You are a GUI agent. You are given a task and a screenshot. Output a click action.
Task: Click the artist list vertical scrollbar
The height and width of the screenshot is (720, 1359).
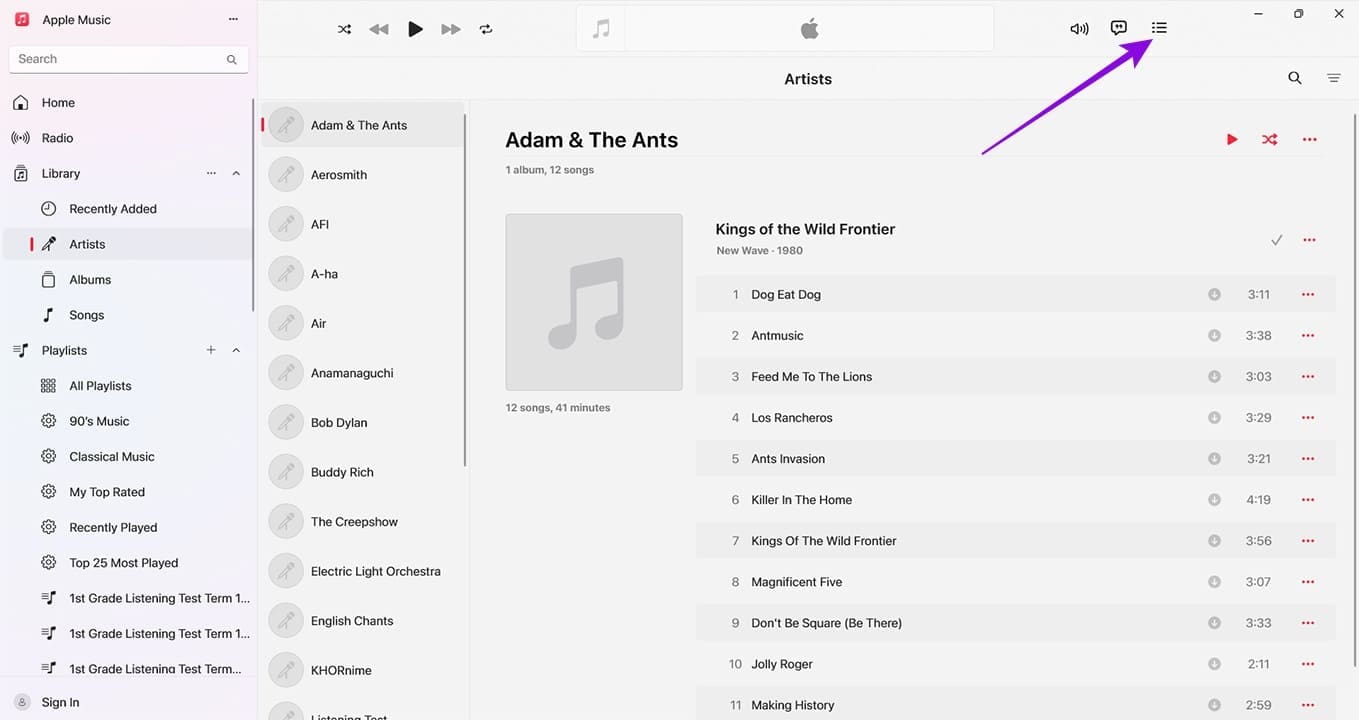[465, 290]
